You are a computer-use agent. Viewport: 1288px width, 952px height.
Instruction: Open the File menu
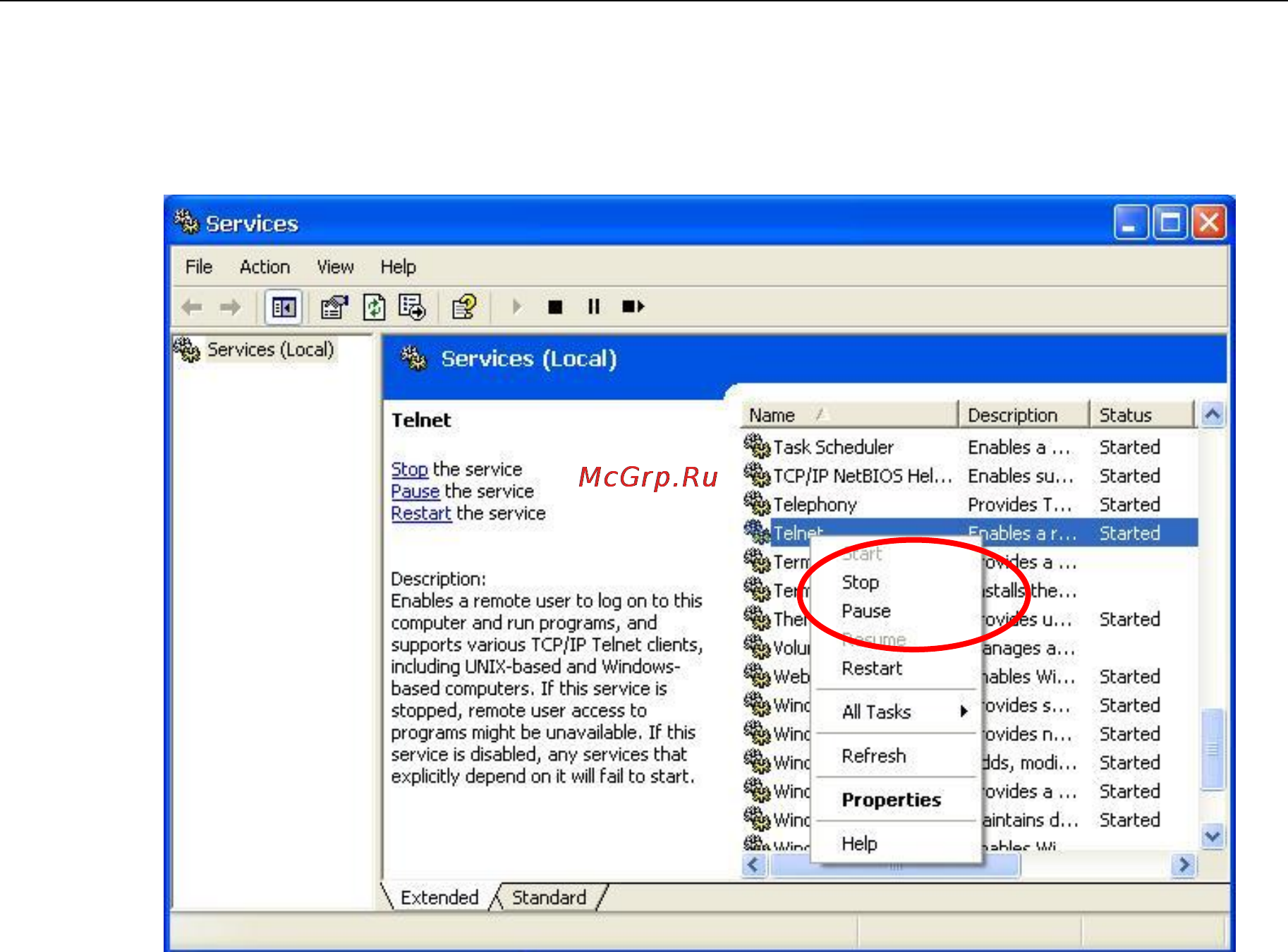(199, 267)
